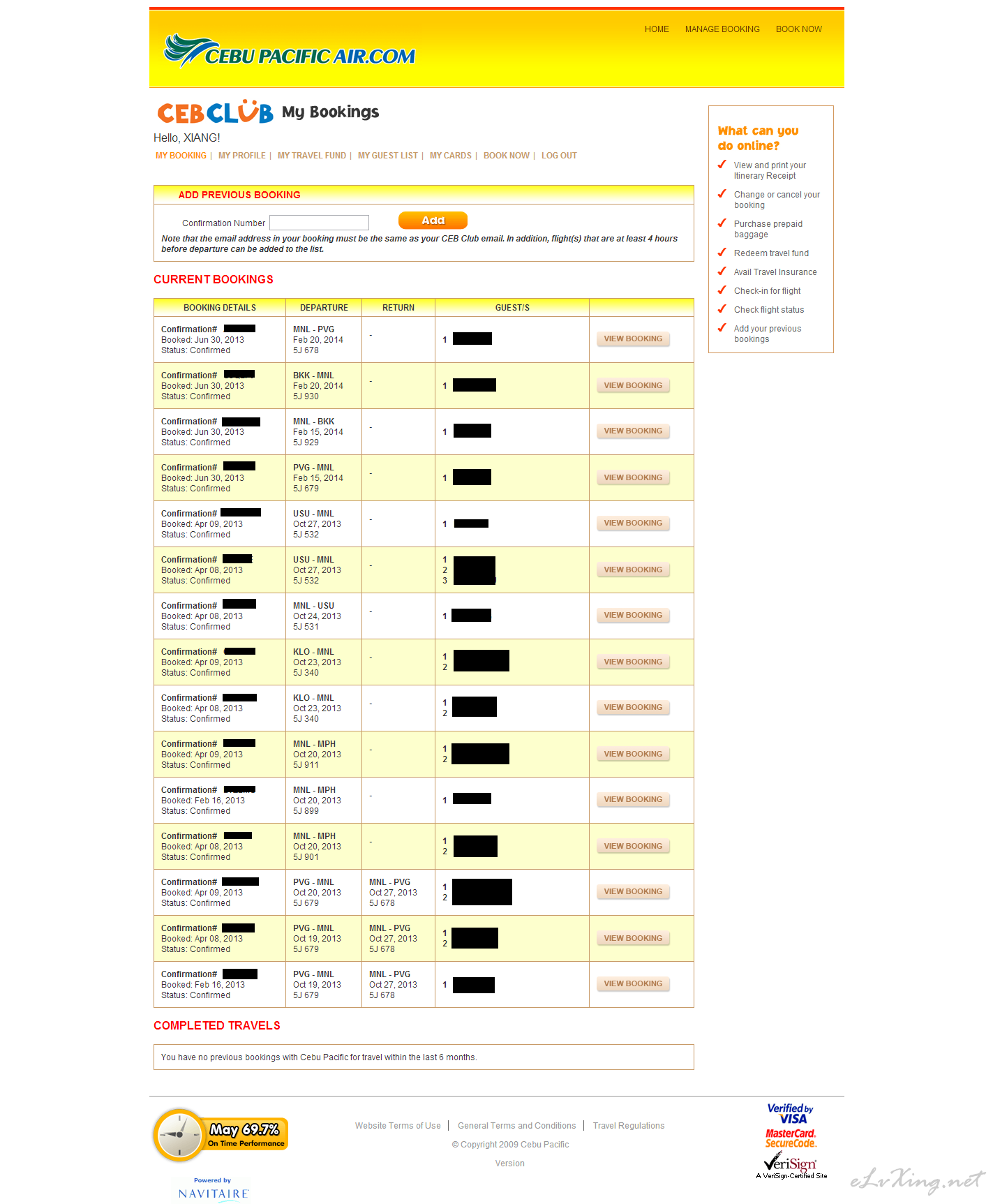Click the orange Add button
The height and width of the screenshot is (1204, 993).
coord(433,221)
